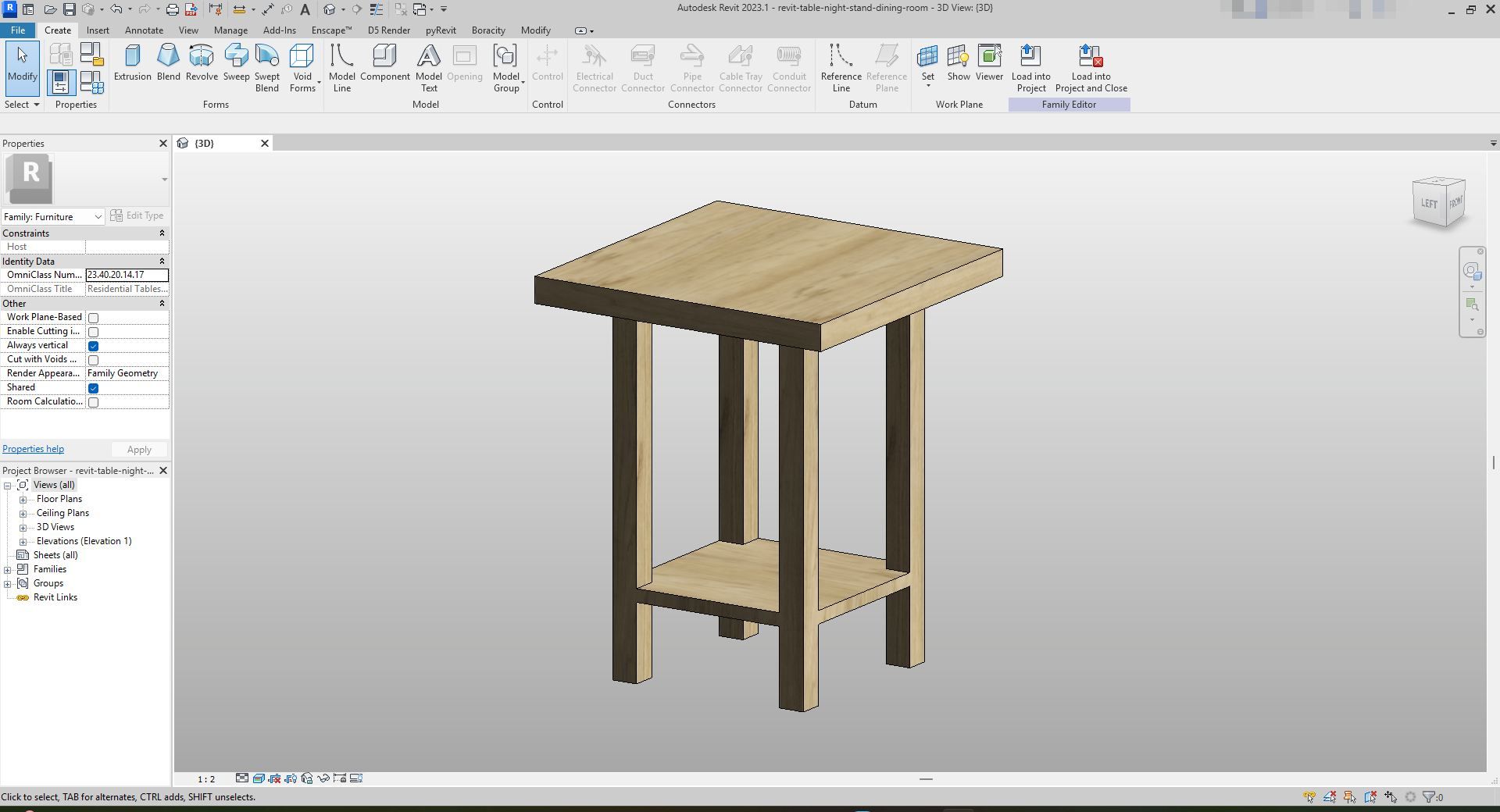Expand the 3D Views node
Image resolution: width=1500 pixels, height=812 pixels.
[23, 528]
